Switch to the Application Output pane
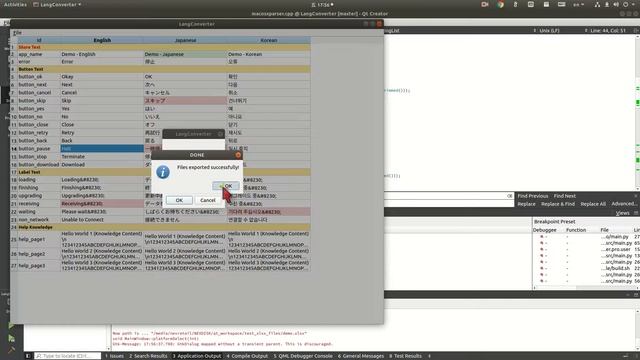Screen dimensions: 640x360 197,356
